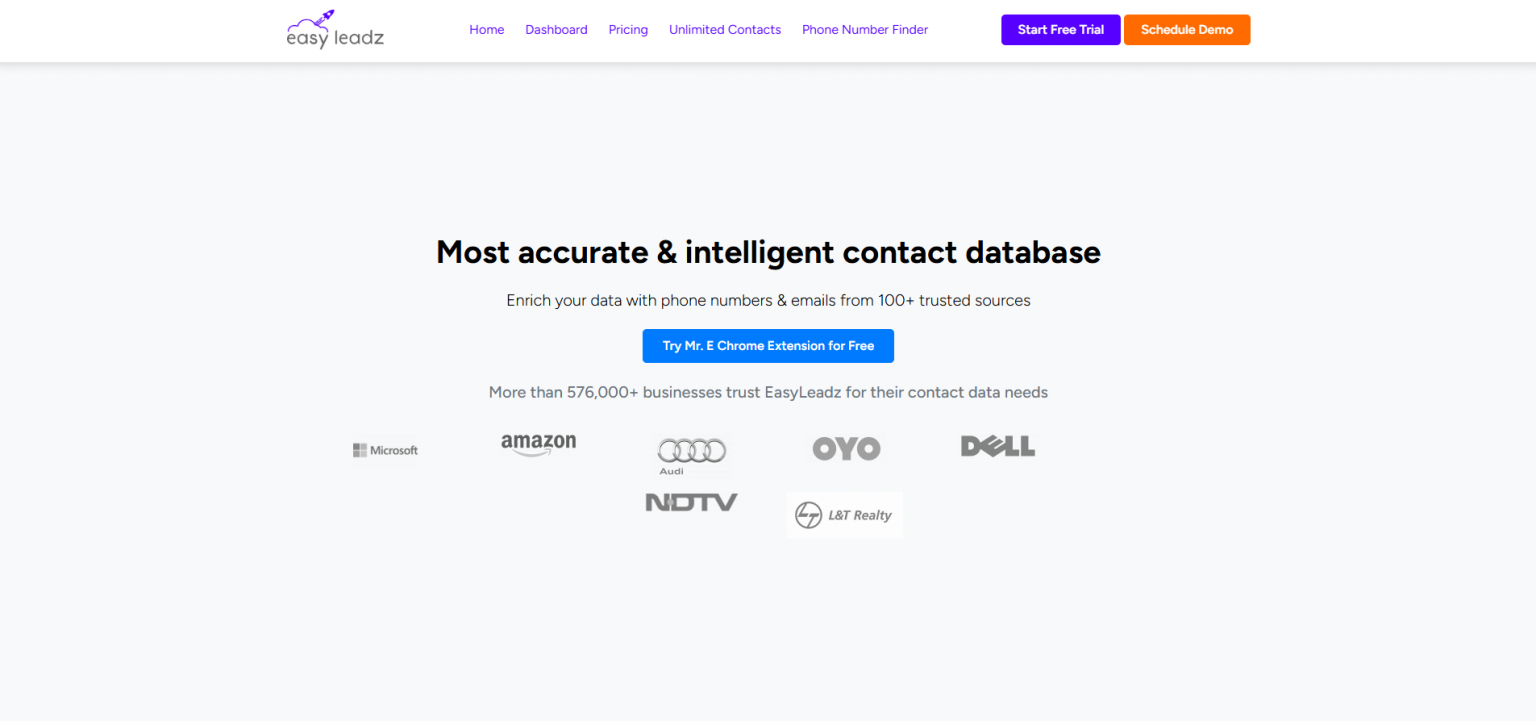Select the Microsoft company logo
This screenshot has height=721, width=1536.
point(384,449)
